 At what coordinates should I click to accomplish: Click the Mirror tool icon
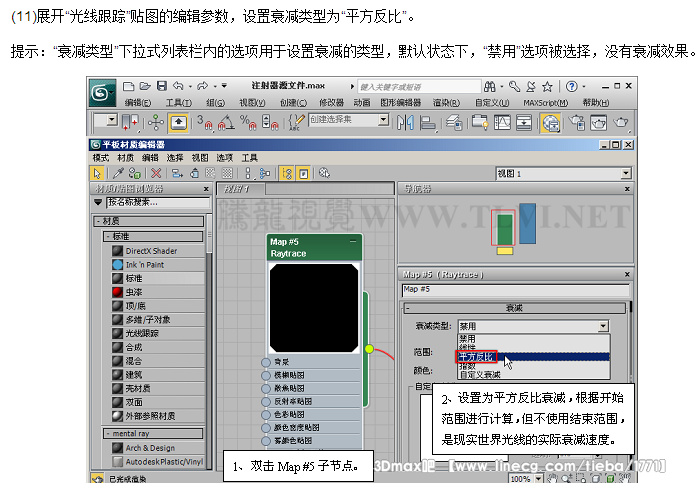[x=405, y=122]
